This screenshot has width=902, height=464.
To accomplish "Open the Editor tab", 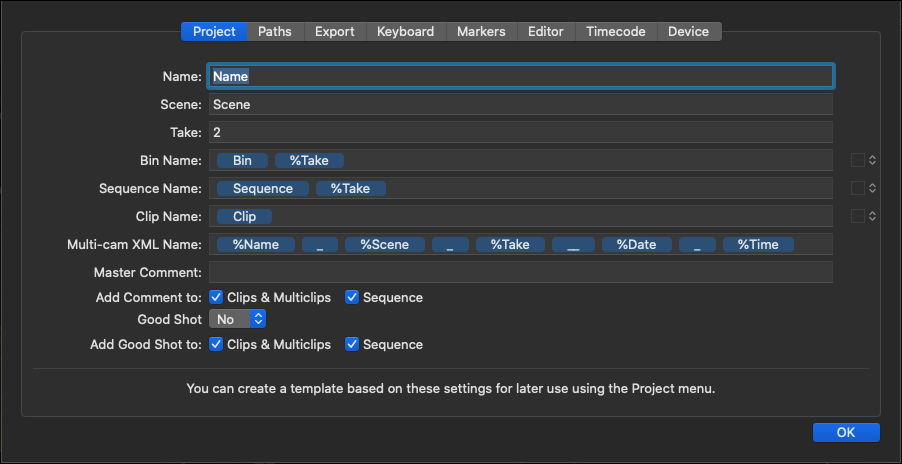I will pyautogui.click(x=546, y=32).
